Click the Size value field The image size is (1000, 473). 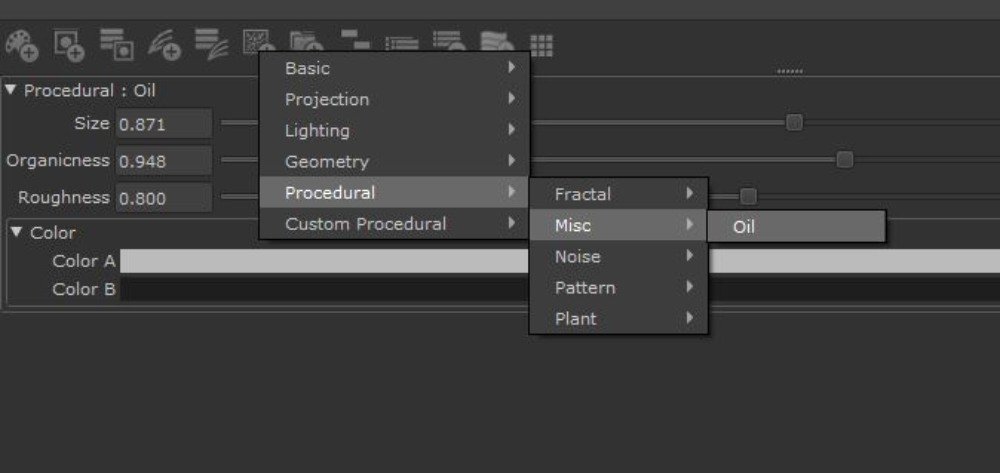click(164, 124)
